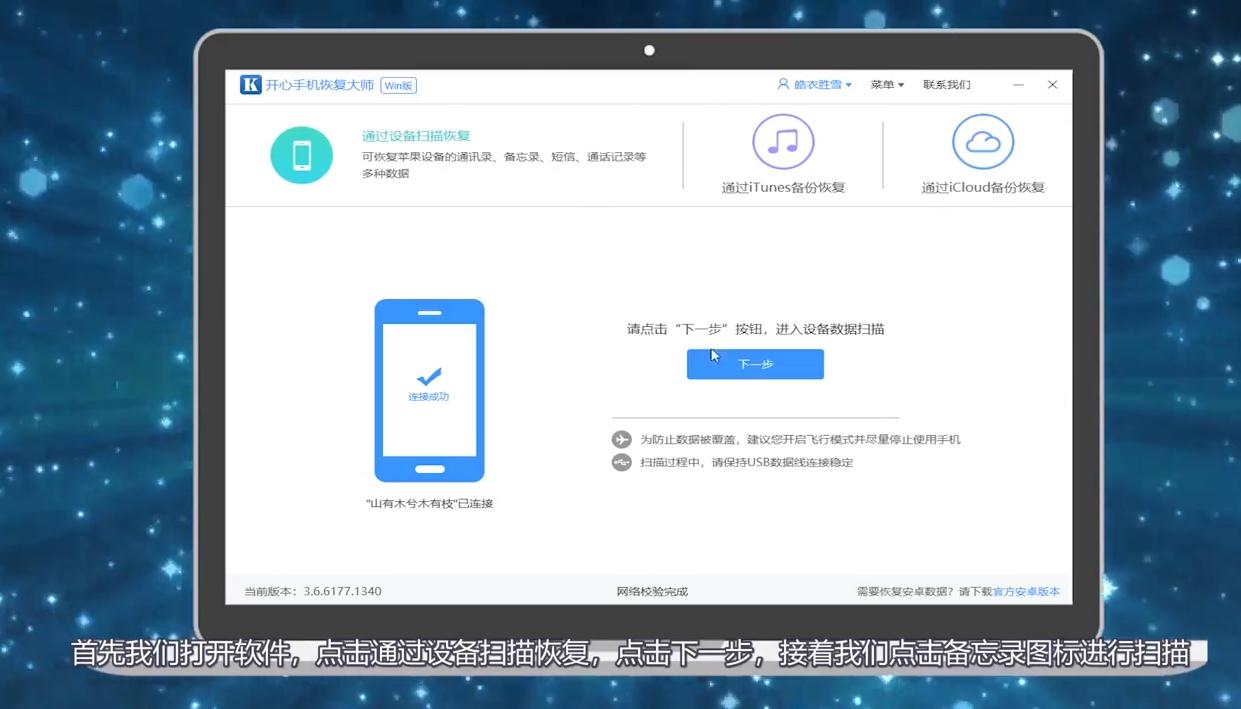Click 开心手机恢复大师 app title

[320, 85]
